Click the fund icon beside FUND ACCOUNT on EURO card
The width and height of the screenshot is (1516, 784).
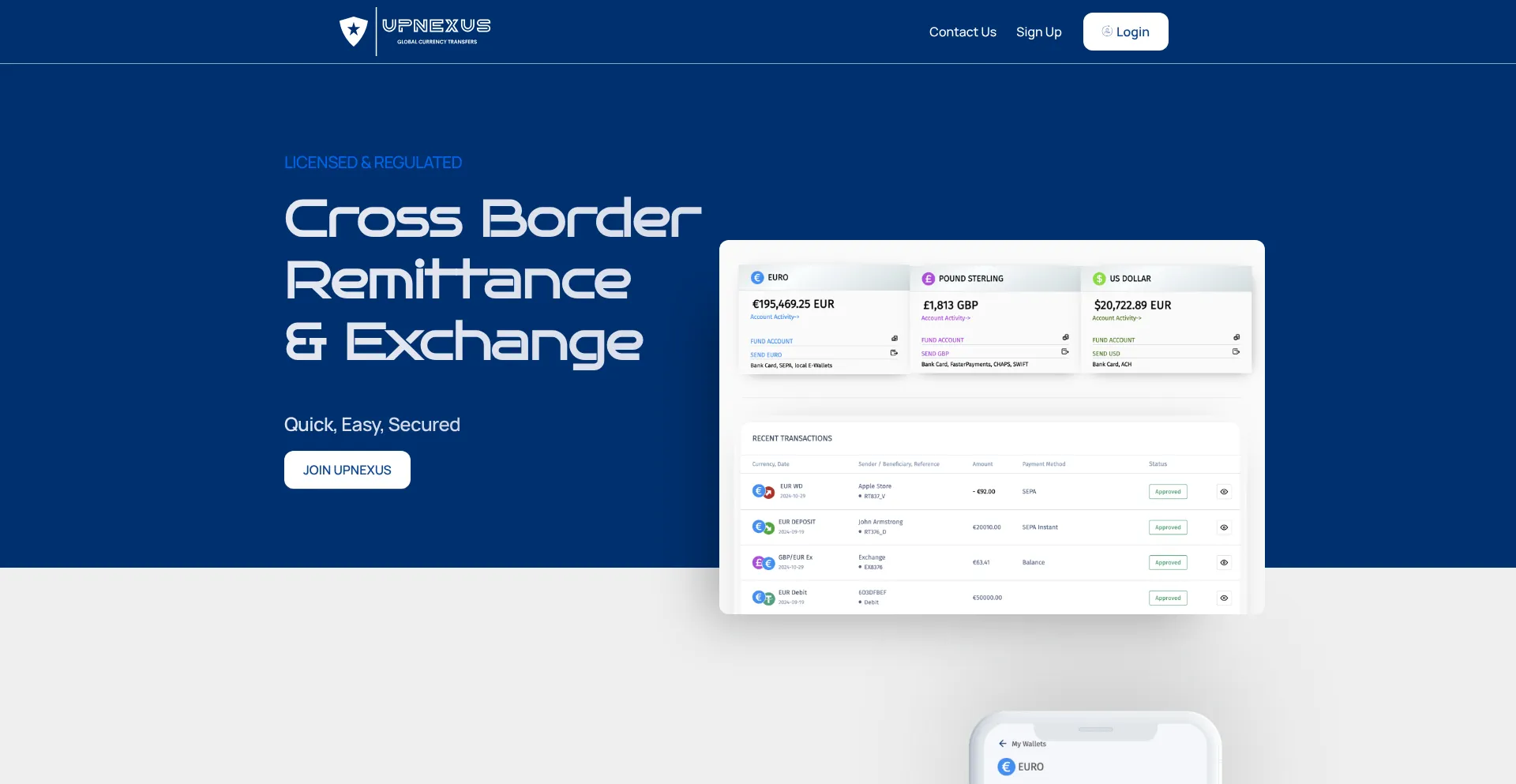pyautogui.click(x=894, y=338)
